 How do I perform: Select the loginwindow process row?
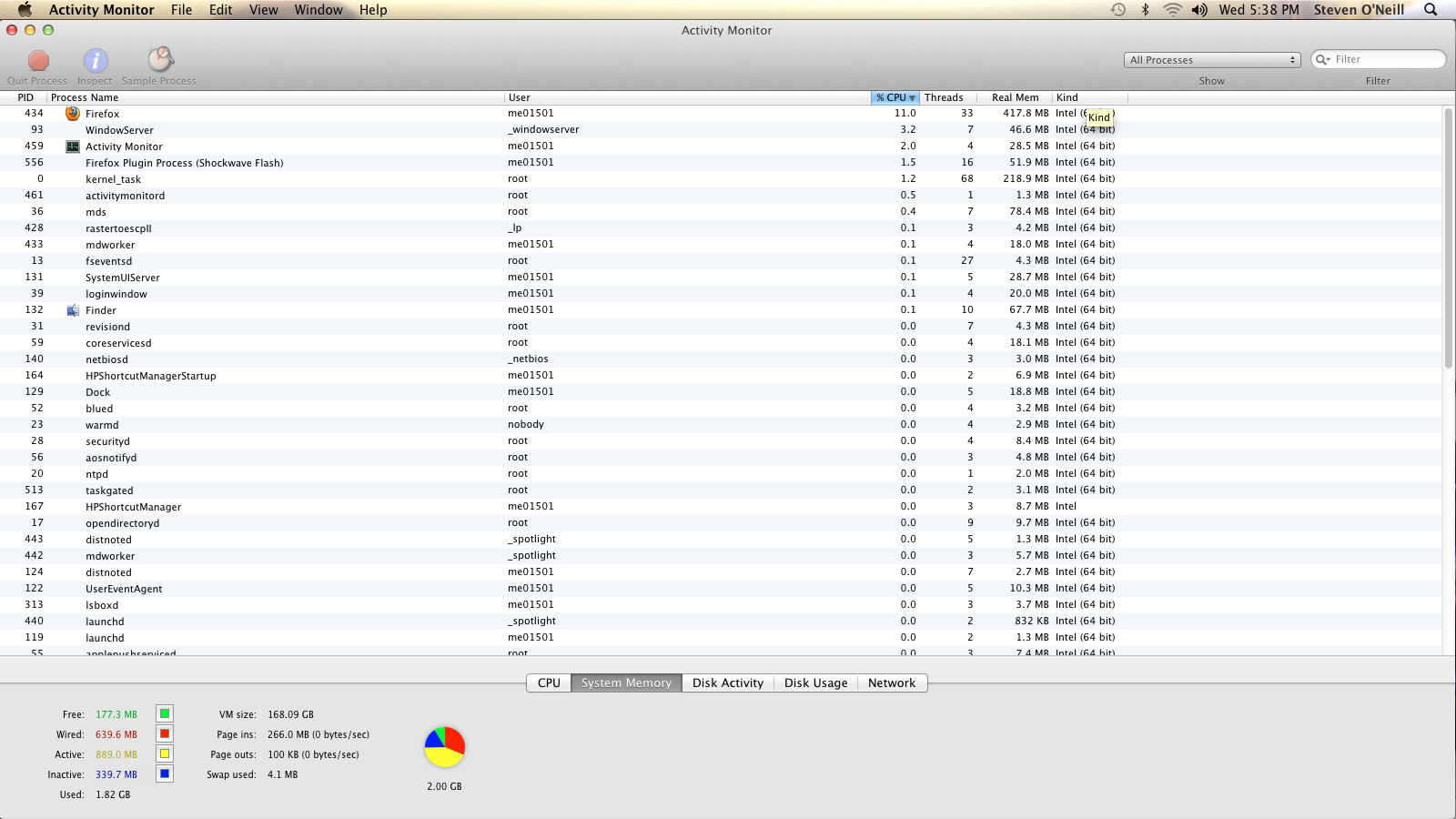(721, 294)
